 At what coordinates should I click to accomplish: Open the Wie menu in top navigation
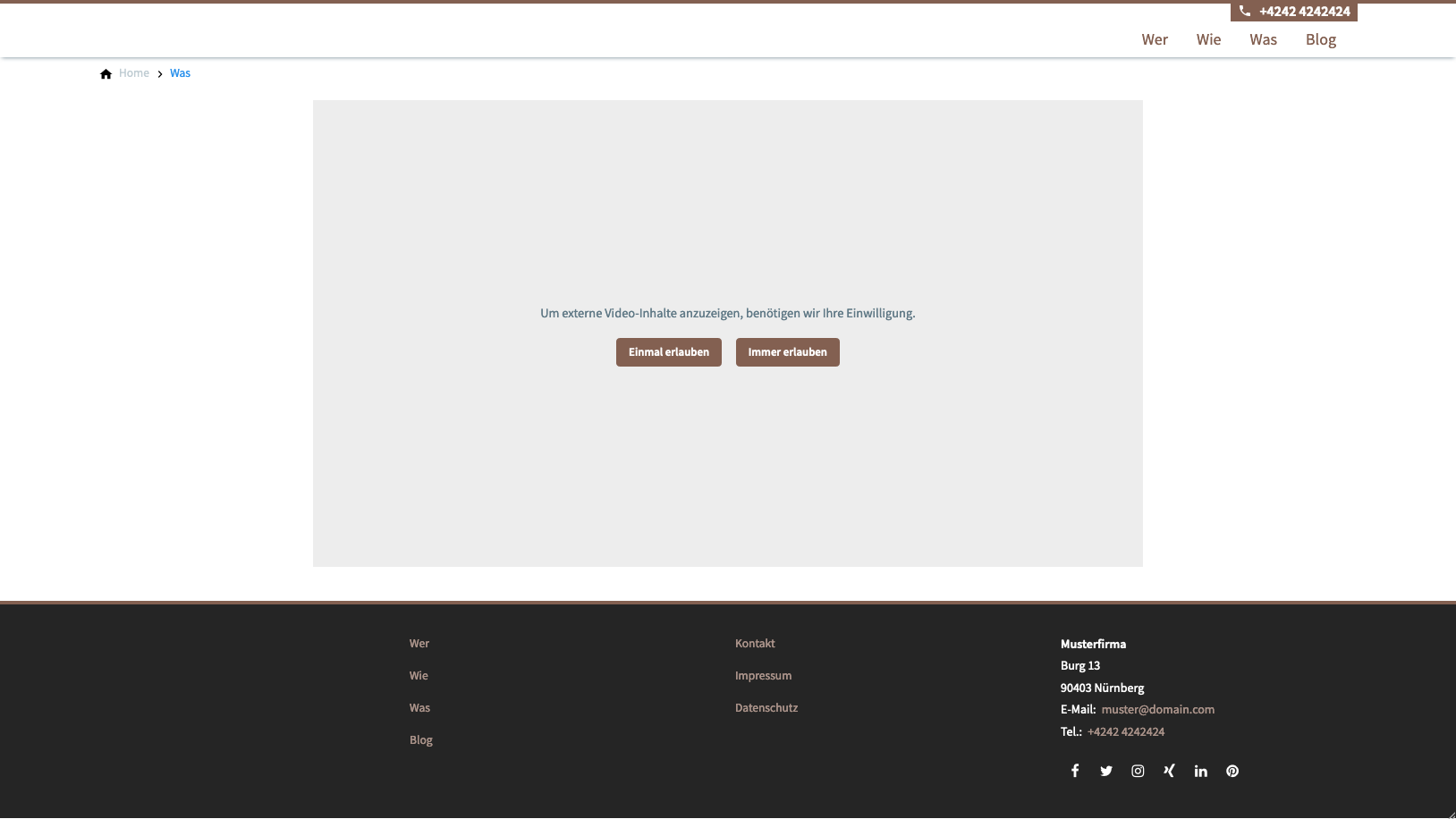[x=1208, y=39]
